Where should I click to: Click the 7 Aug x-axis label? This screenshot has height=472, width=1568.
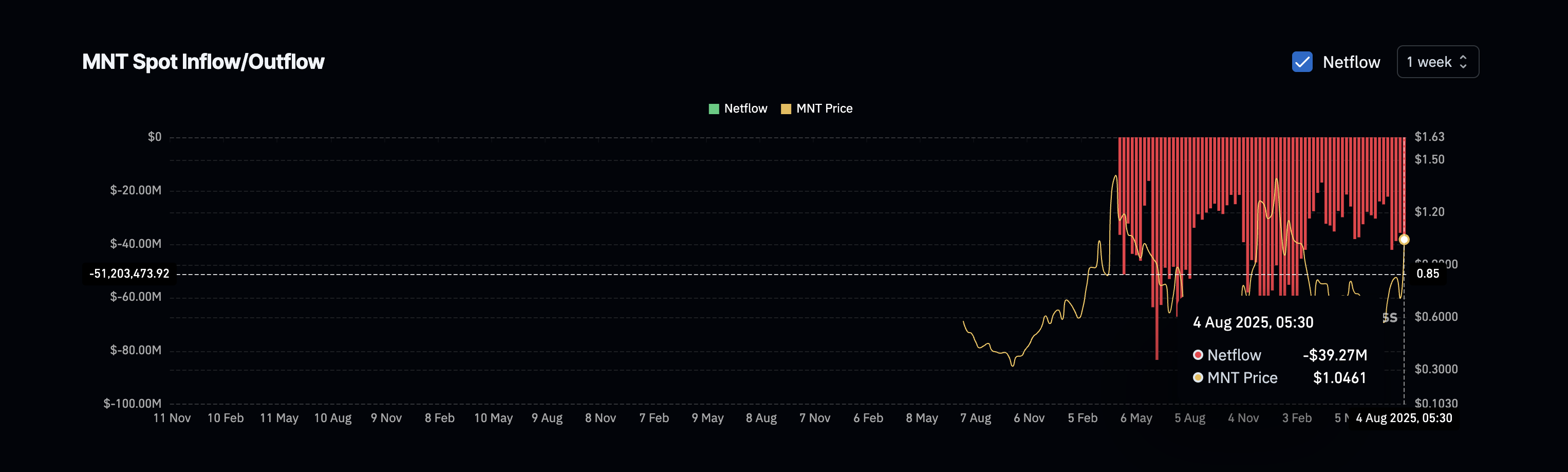tap(975, 419)
